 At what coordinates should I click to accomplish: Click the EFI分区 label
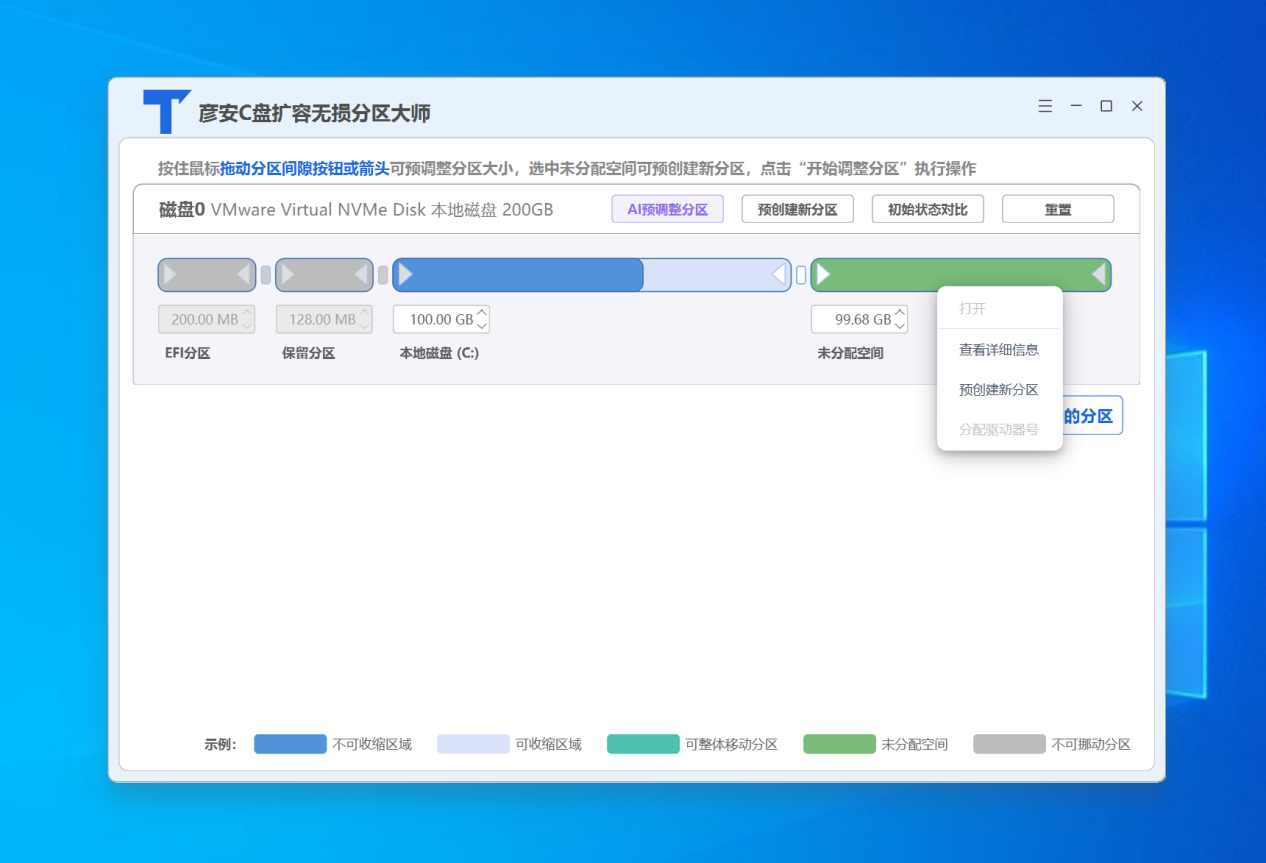coord(188,353)
